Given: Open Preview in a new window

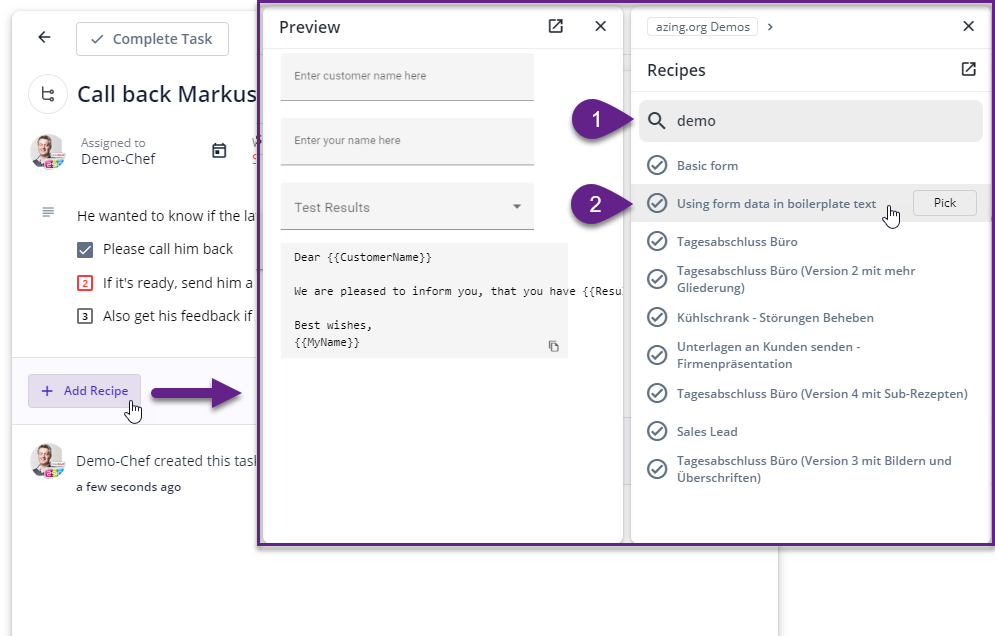Looking at the screenshot, I should coord(556,27).
